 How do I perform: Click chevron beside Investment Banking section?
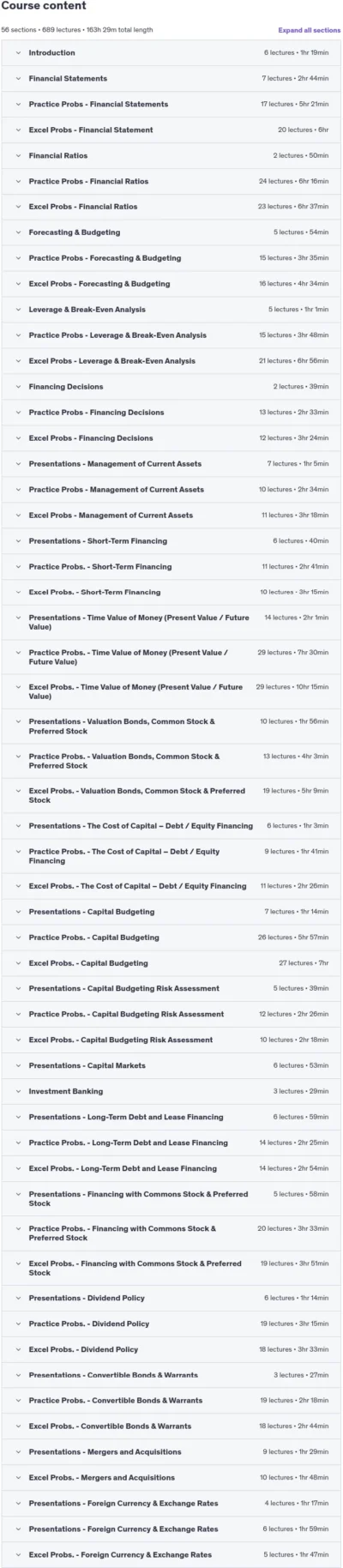click(18, 1091)
